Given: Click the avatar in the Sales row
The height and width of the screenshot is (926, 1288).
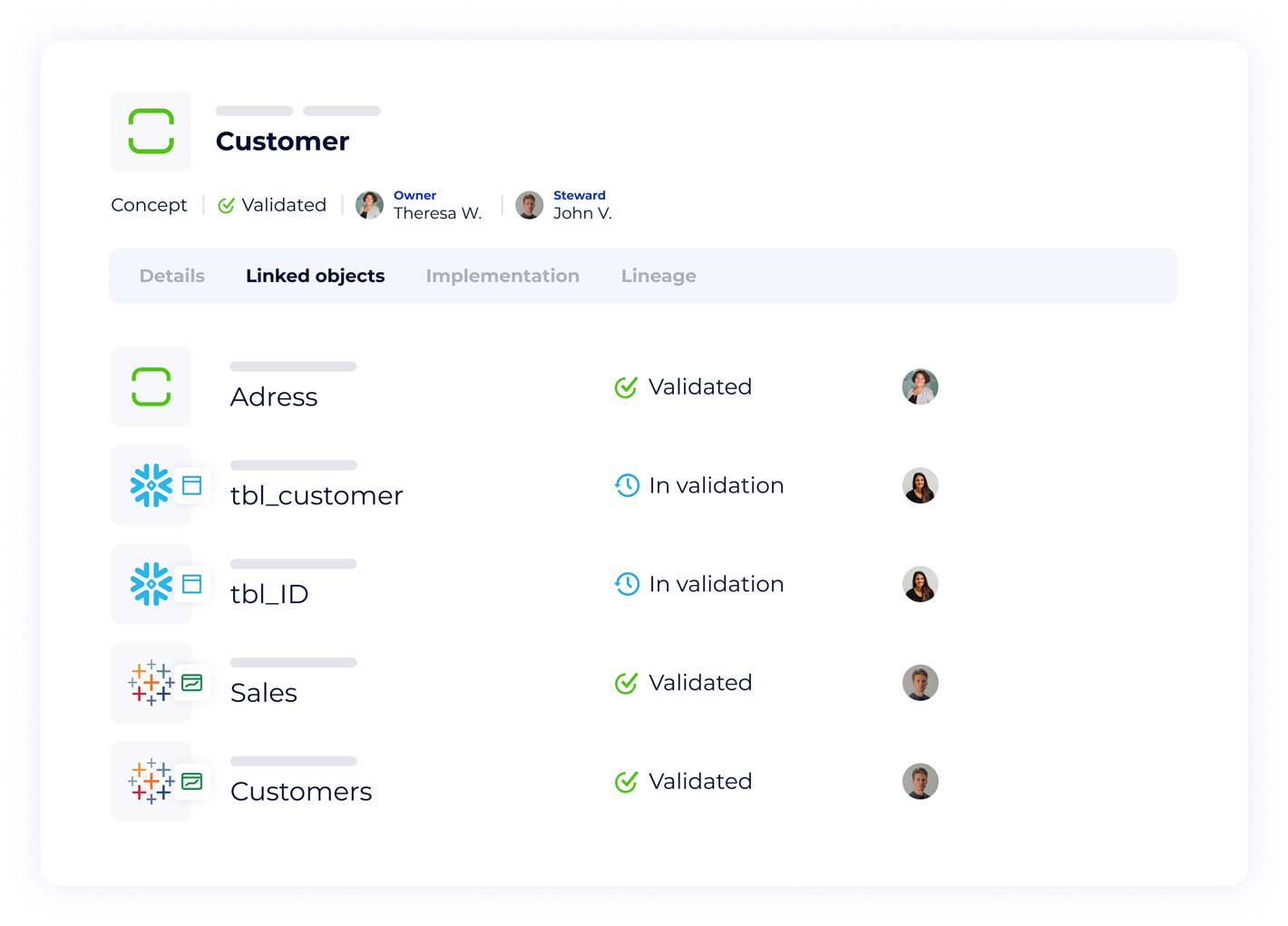Looking at the screenshot, I should click(x=920, y=683).
